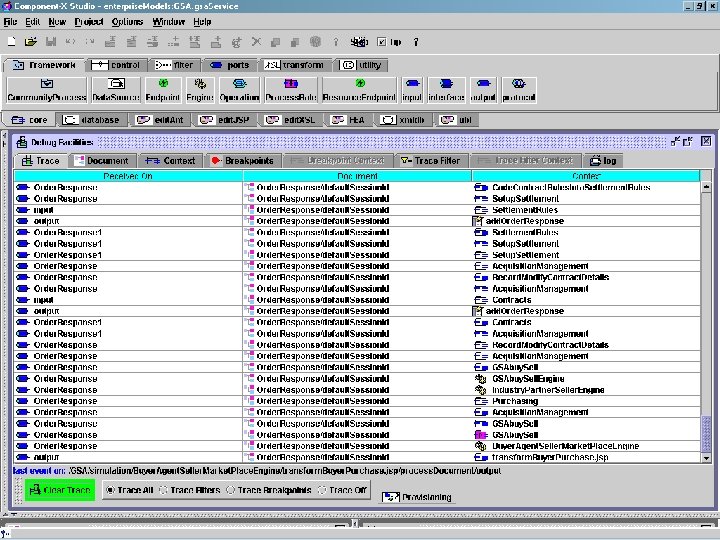Open the Trace Filter debug tab
Screen dimensions: 720x540
[431, 161]
